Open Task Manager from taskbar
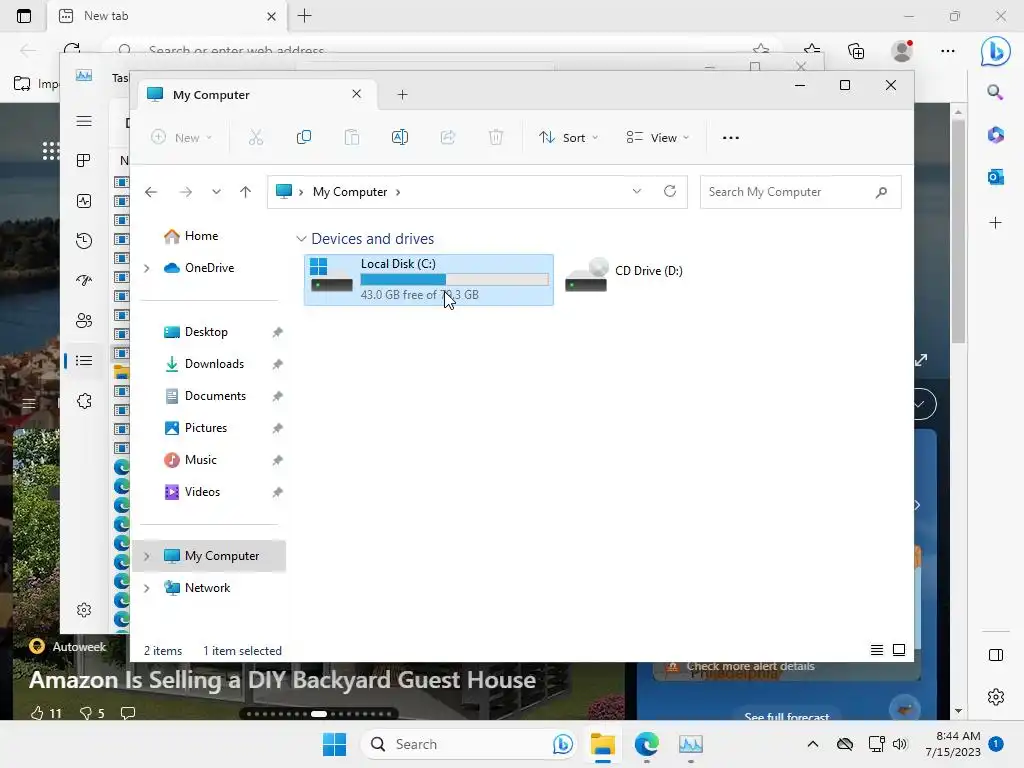The width and height of the screenshot is (1024, 768). [x=690, y=744]
